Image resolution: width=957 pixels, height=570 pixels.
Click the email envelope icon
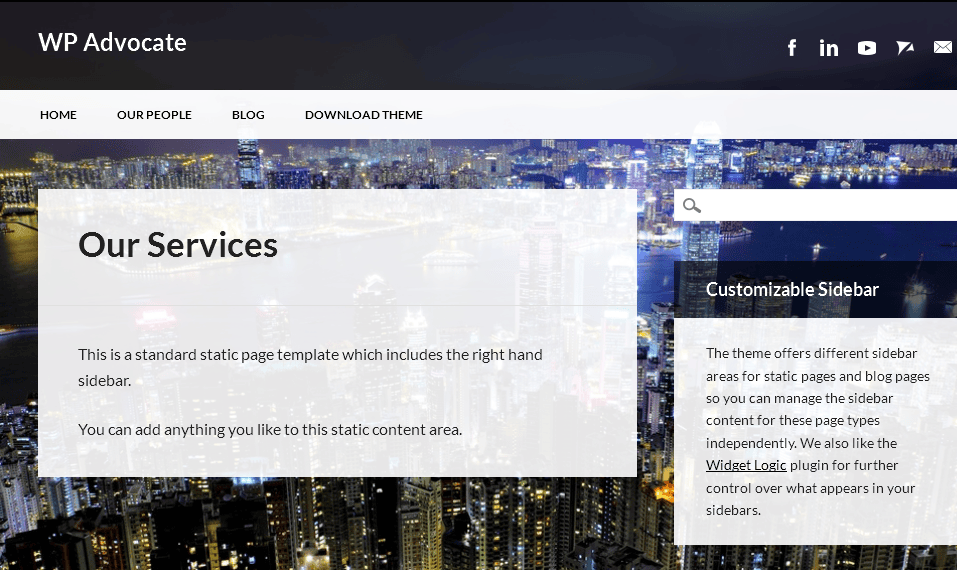point(944,47)
